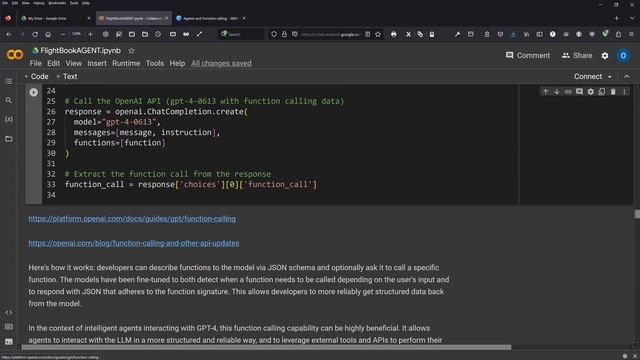Open the File menu in Colab
This screenshot has width=640, height=360.
(36, 63)
